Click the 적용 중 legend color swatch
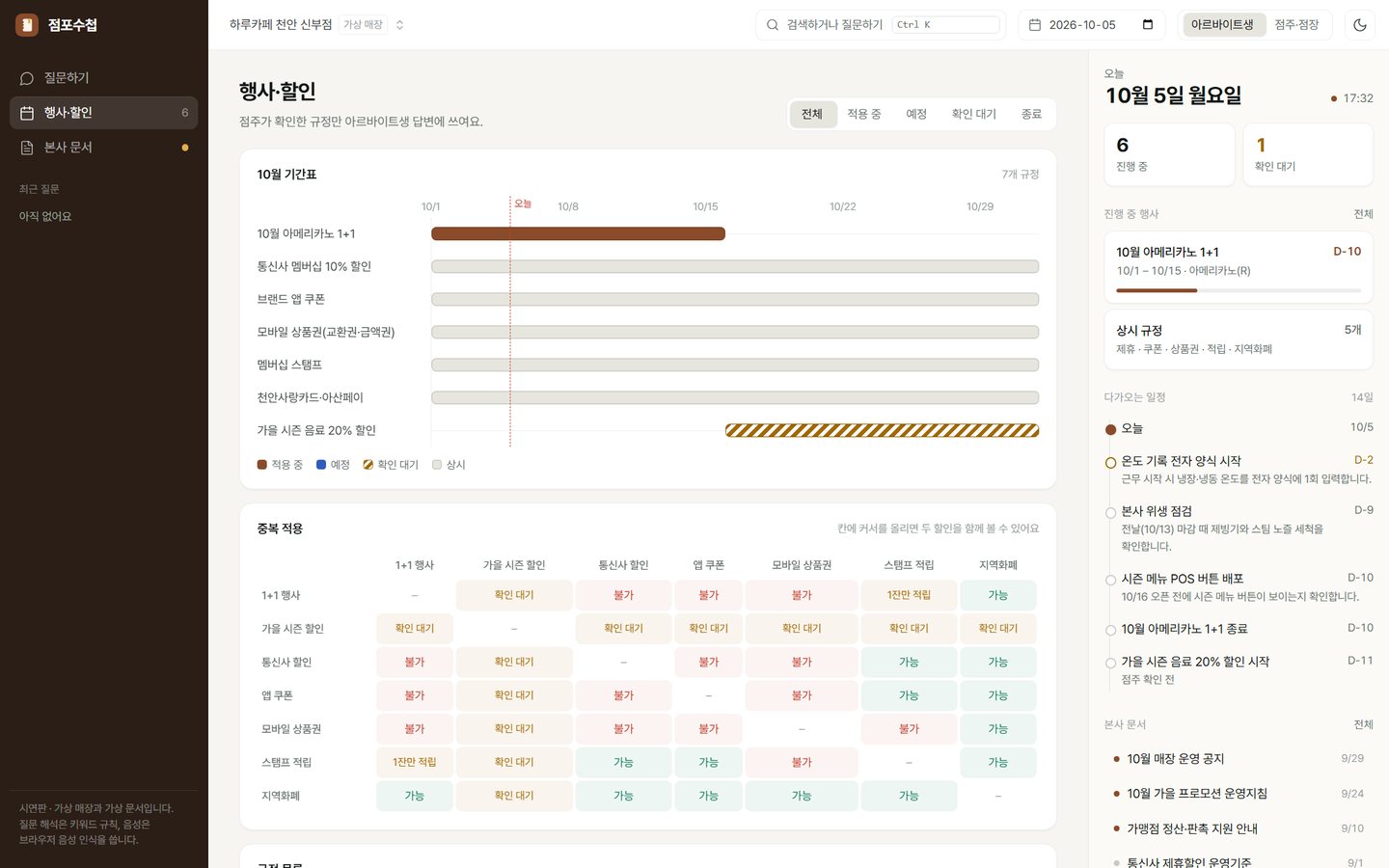Screen dimensions: 1389x868 [261, 465]
